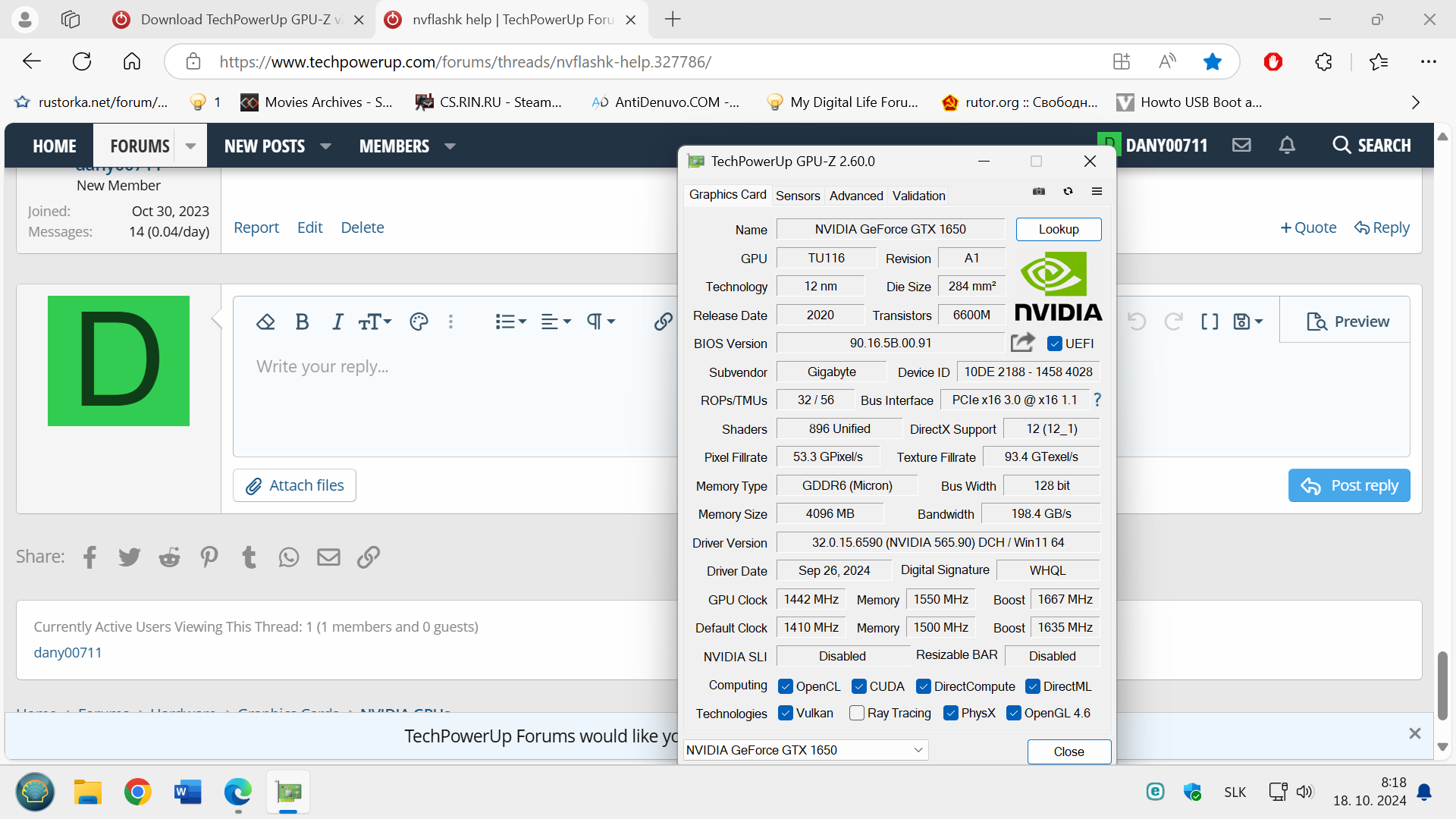Screen dimensions: 1456x819
Task: Open the text alignment dropdown in editor
Action: (x=556, y=322)
